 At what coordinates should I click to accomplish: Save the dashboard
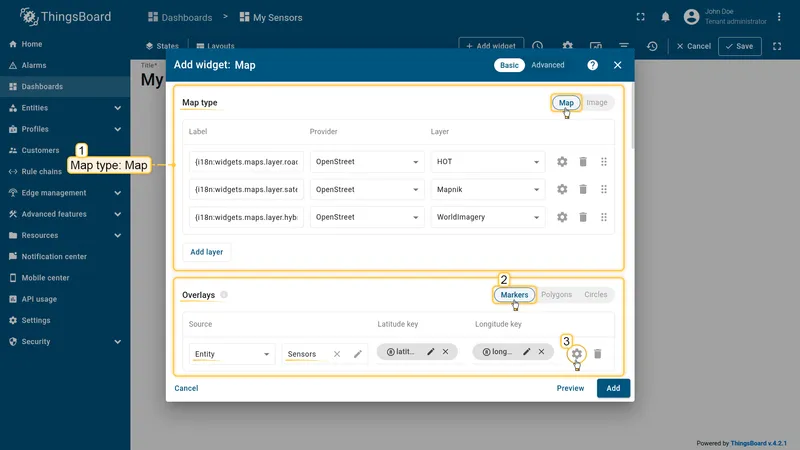(x=739, y=46)
